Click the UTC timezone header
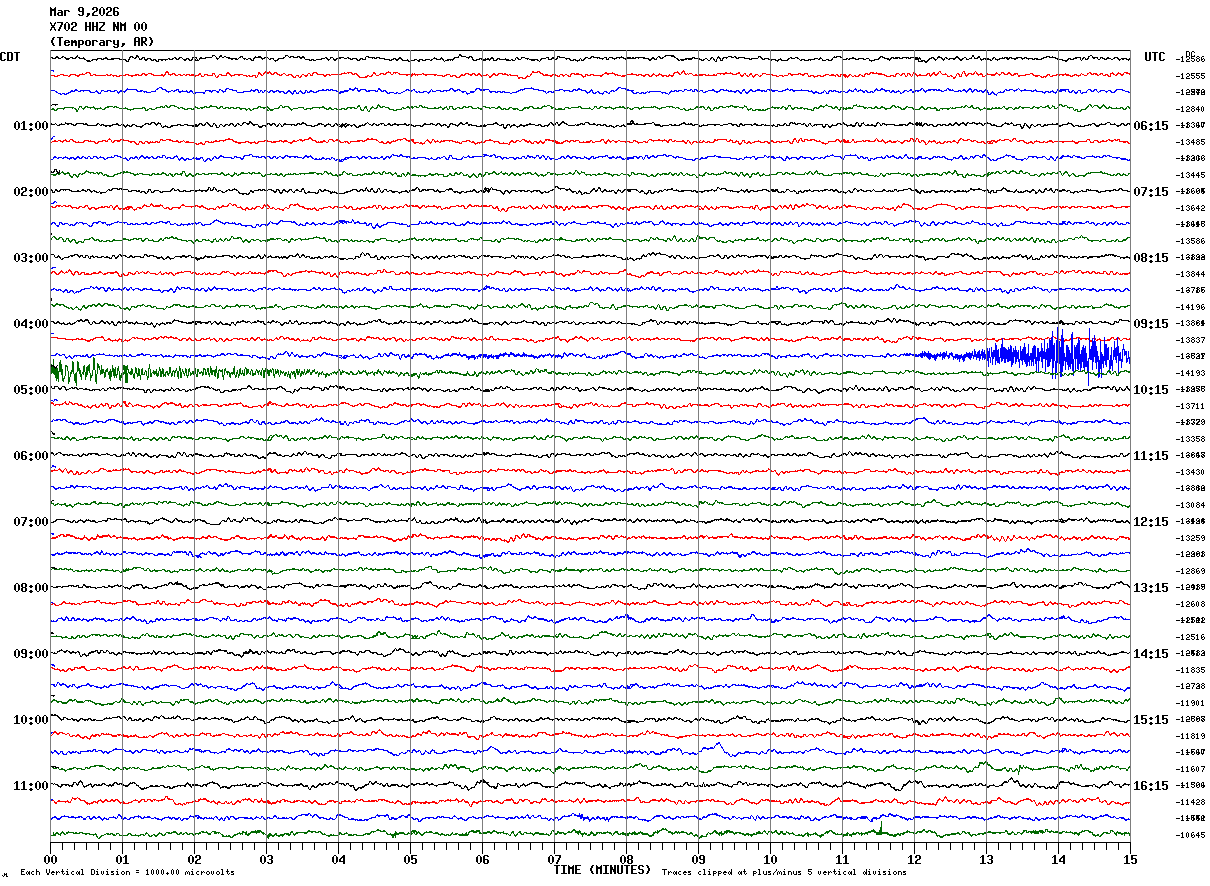The image size is (1210, 886). 1155,57
